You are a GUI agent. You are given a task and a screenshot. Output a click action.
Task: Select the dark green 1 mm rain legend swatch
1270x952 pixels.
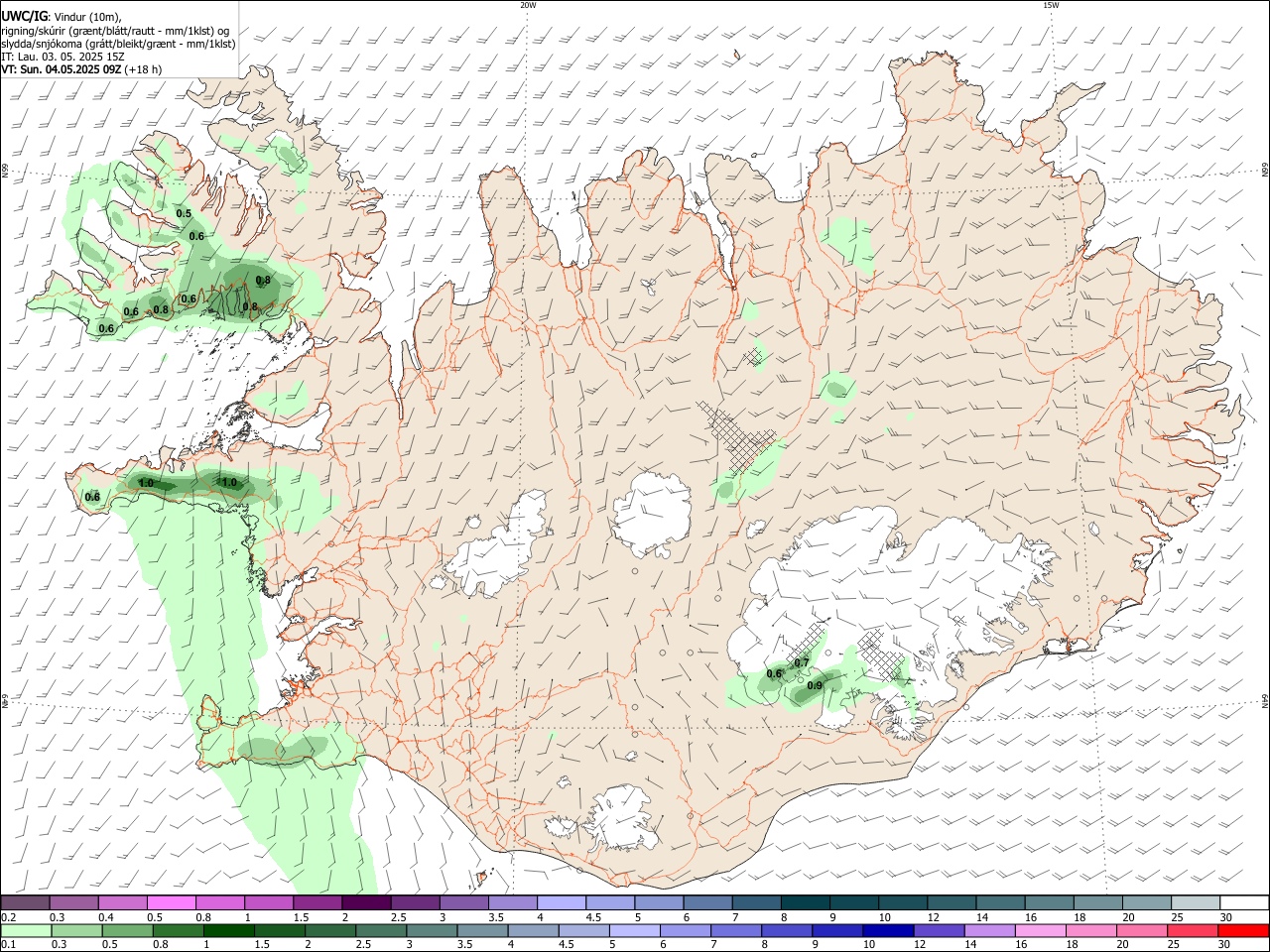tap(229, 931)
